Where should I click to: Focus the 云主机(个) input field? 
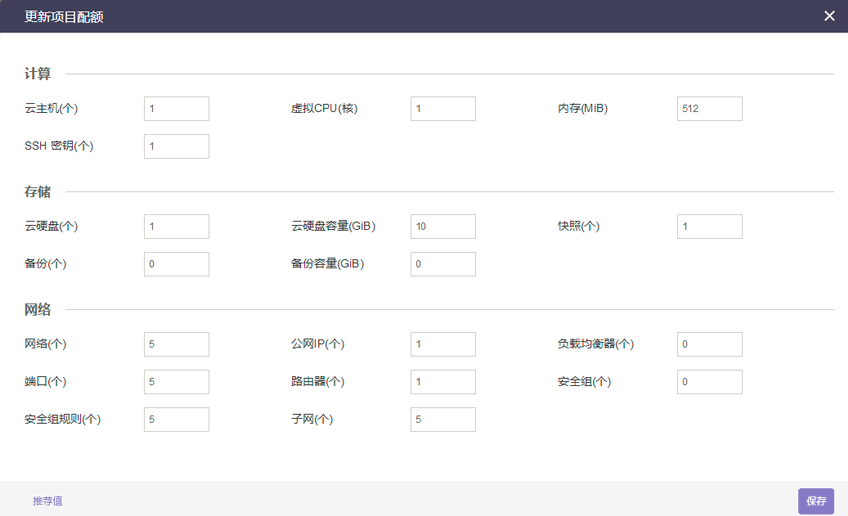coord(176,109)
